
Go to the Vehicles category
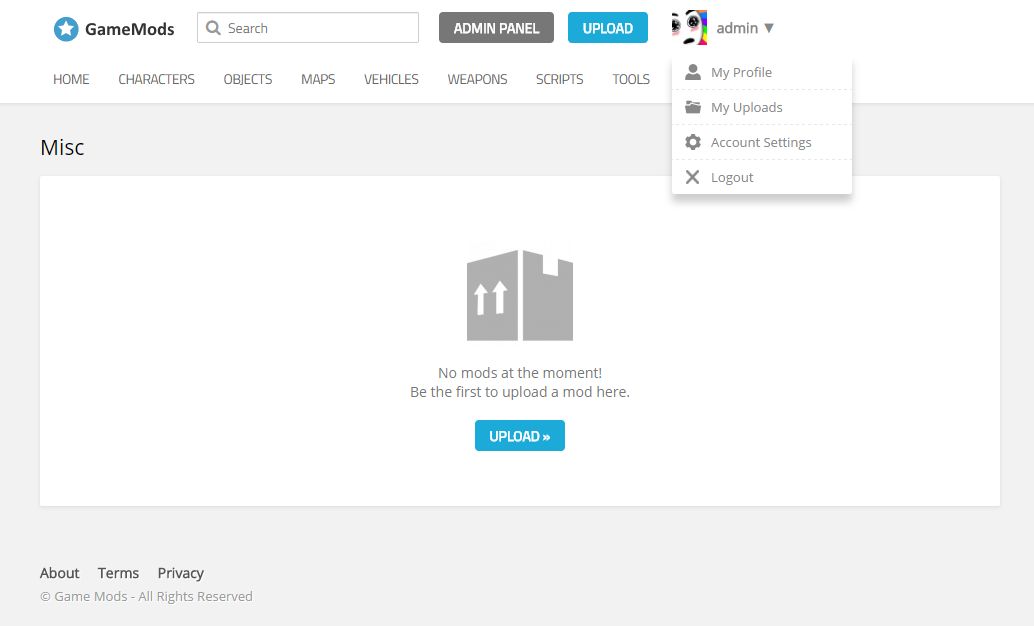pyautogui.click(x=391, y=79)
